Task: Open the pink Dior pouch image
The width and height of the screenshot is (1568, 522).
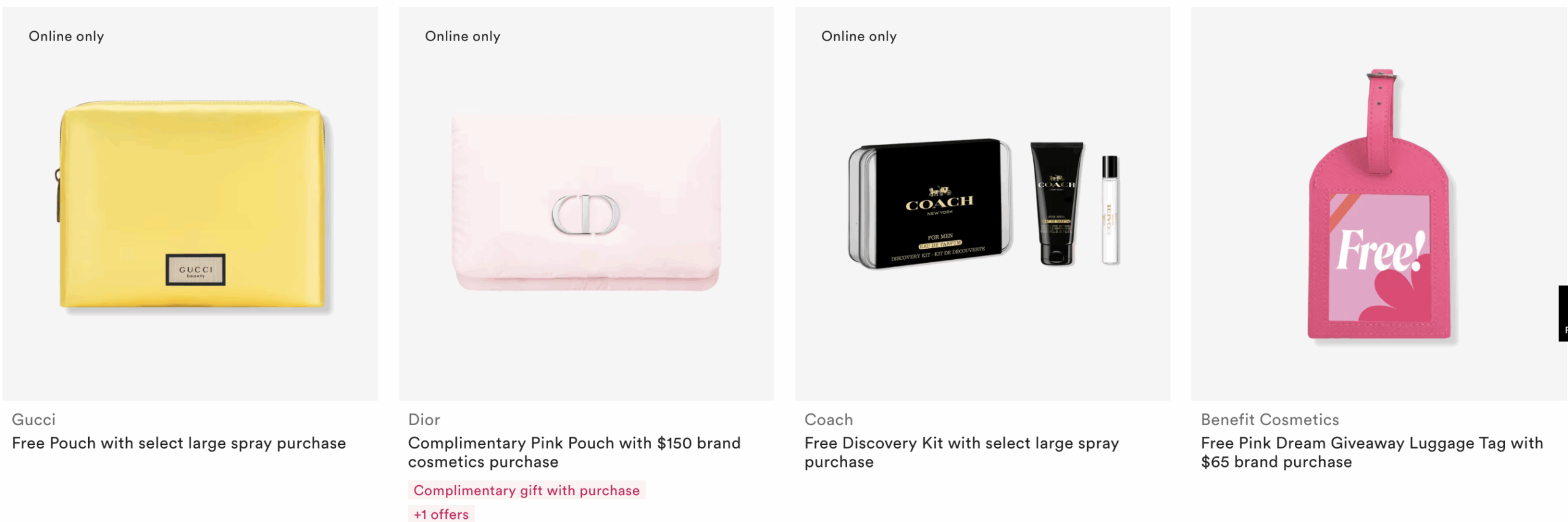Action: point(586,204)
